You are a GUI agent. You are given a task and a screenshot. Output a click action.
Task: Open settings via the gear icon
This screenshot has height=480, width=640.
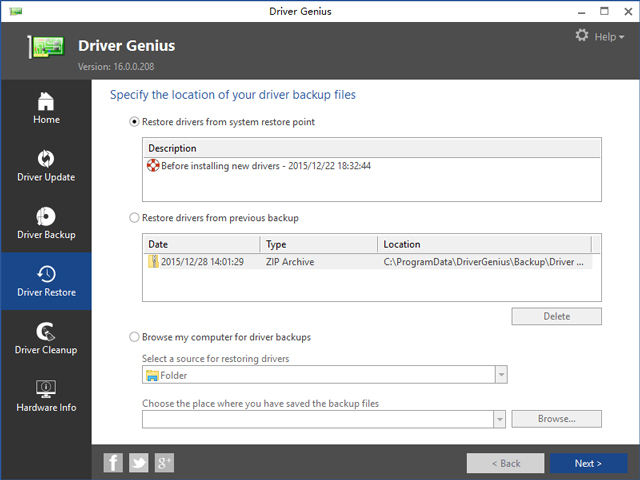click(582, 36)
